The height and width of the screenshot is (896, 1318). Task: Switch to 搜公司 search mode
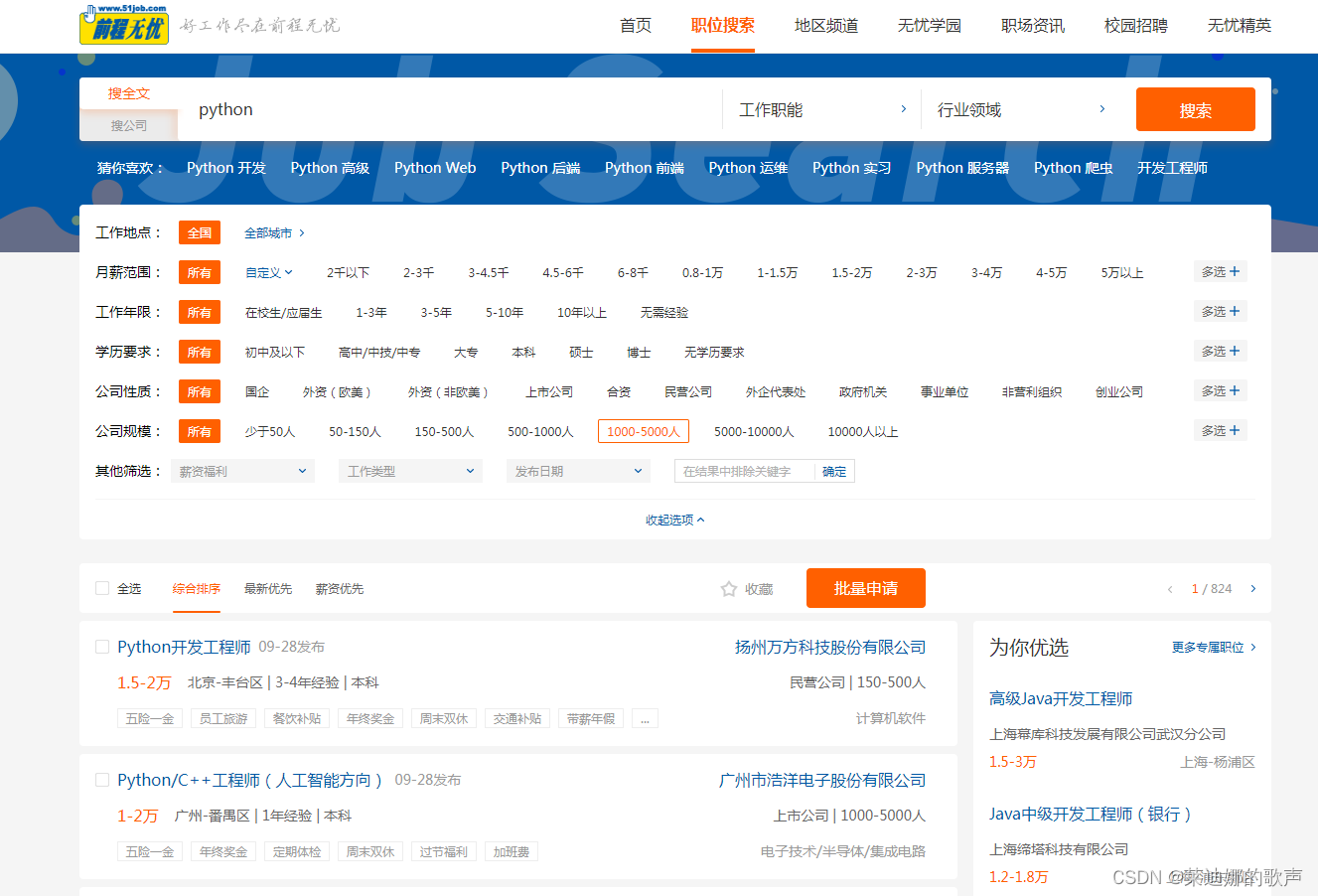pyautogui.click(x=129, y=125)
